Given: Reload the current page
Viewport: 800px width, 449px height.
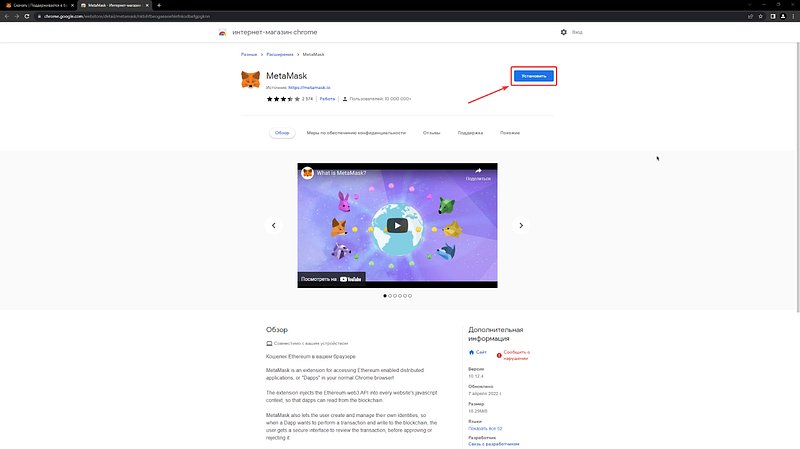Looking at the screenshot, I should click(27, 16).
